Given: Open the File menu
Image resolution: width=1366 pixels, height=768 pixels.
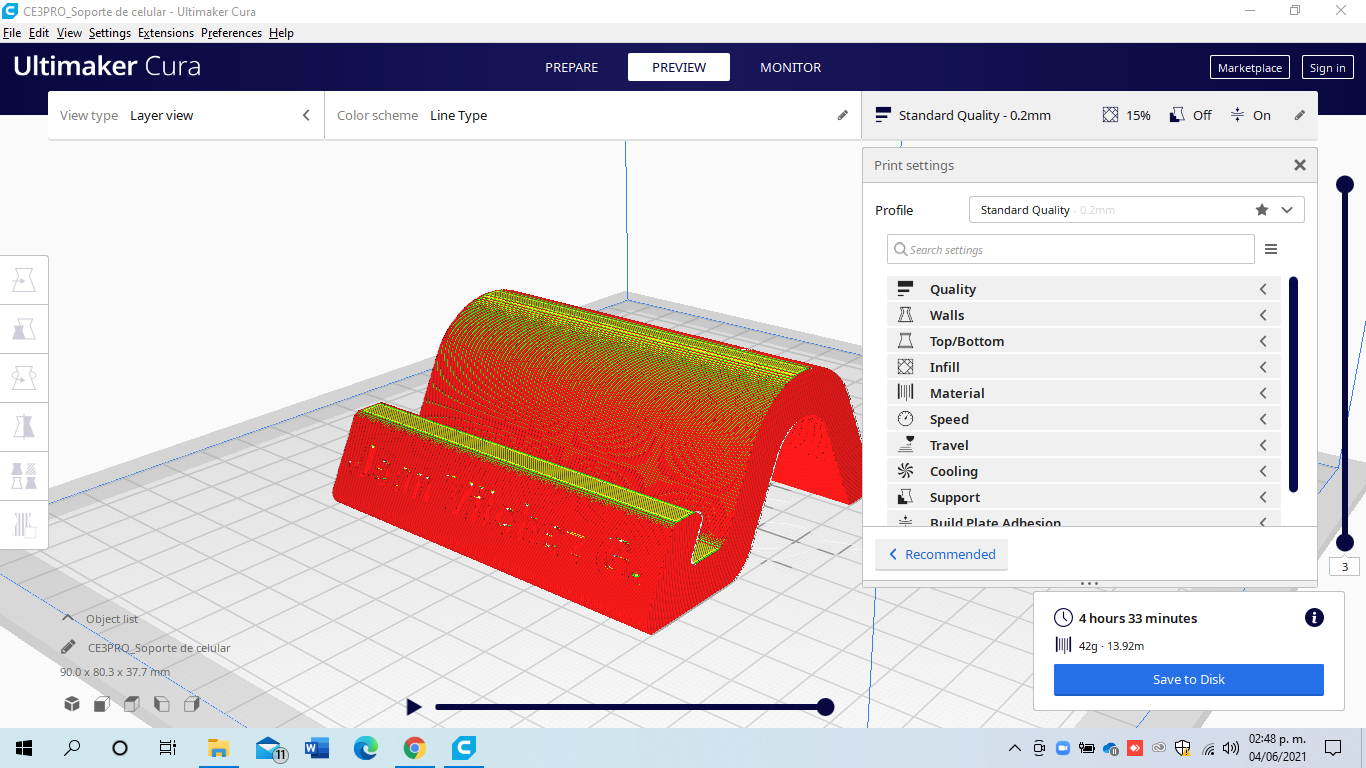Looking at the screenshot, I should point(12,33).
